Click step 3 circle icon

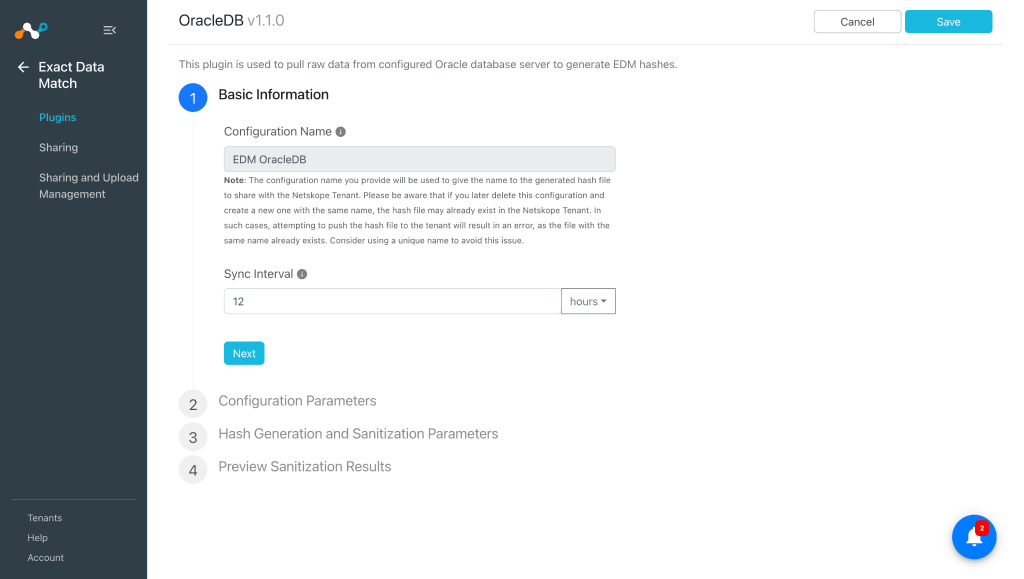click(193, 437)
